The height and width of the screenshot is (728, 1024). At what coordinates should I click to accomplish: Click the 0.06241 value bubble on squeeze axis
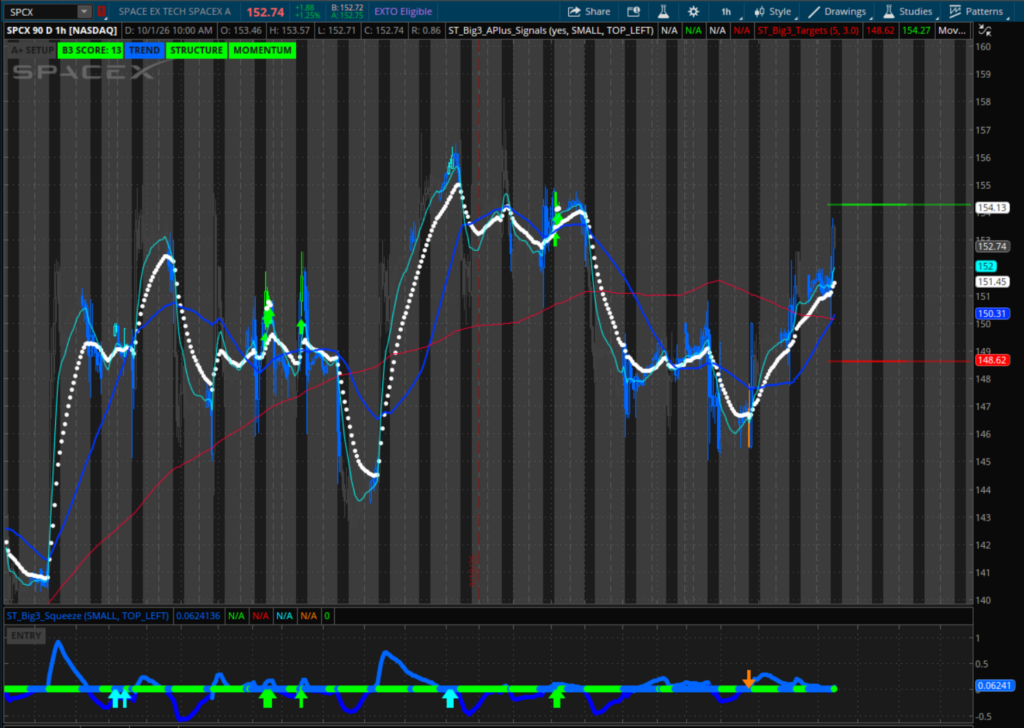(x=995, y=686)
